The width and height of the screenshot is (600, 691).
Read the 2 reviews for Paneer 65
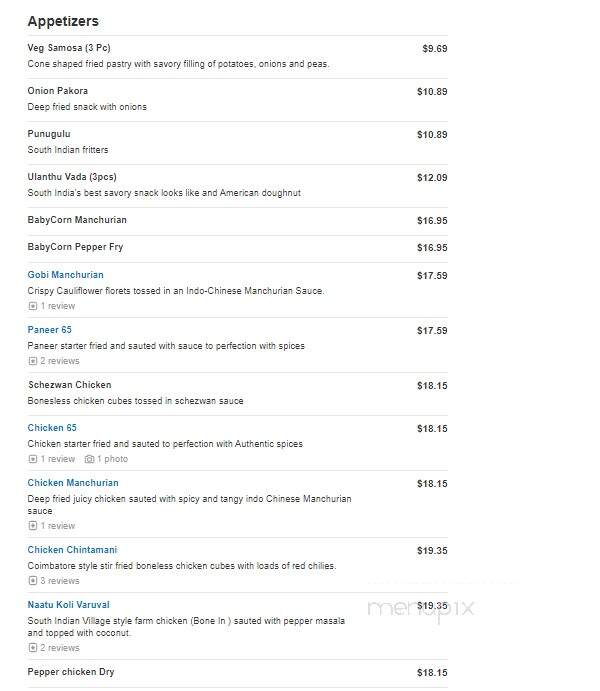(x=60, y=361)
